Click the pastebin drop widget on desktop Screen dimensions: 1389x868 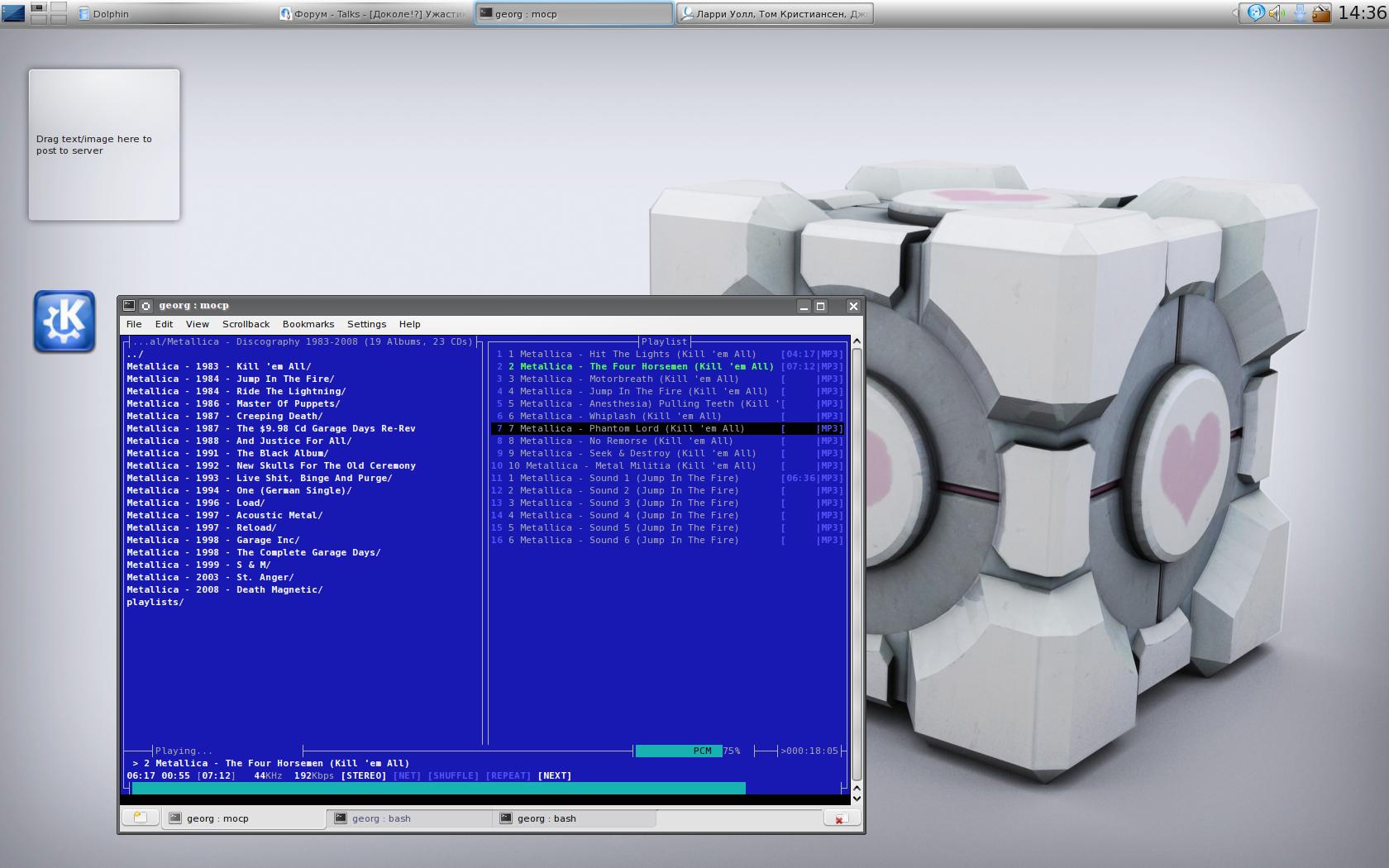(x=104, y=145)
